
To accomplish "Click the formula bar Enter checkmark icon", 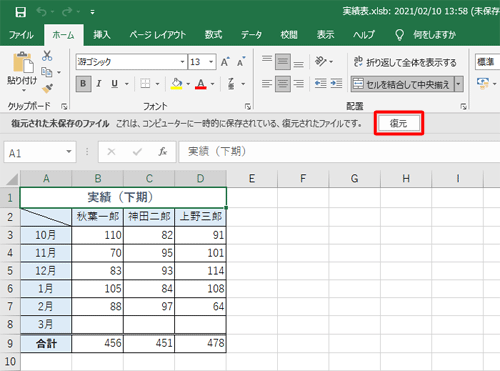I will click(x=137, y=152).
